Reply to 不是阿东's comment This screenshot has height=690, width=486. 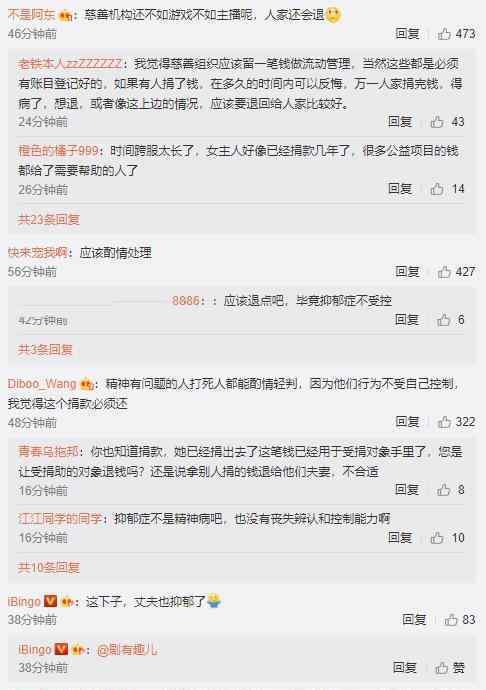click(407, 34)
